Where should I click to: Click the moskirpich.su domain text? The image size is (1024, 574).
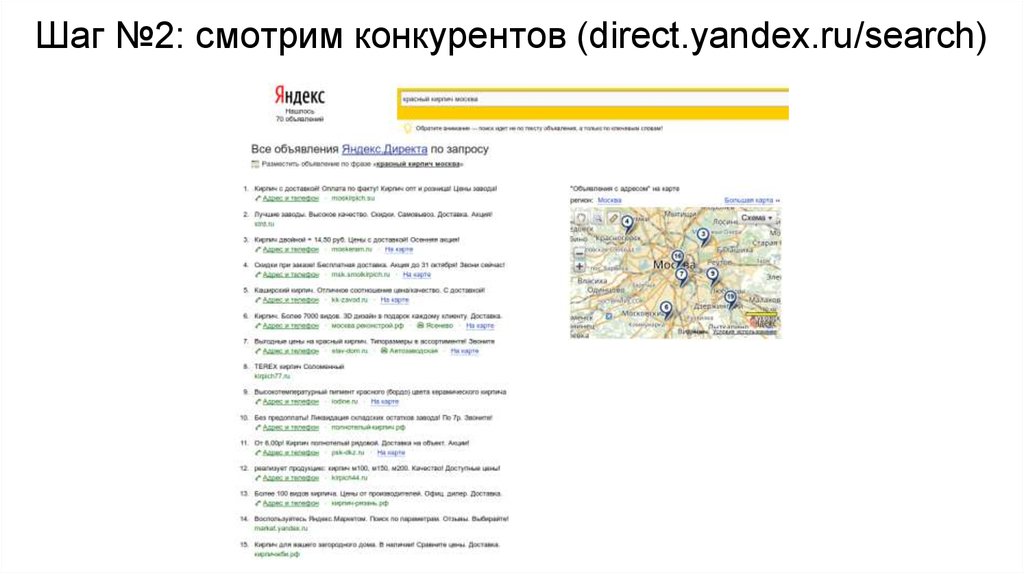(353, 199)
